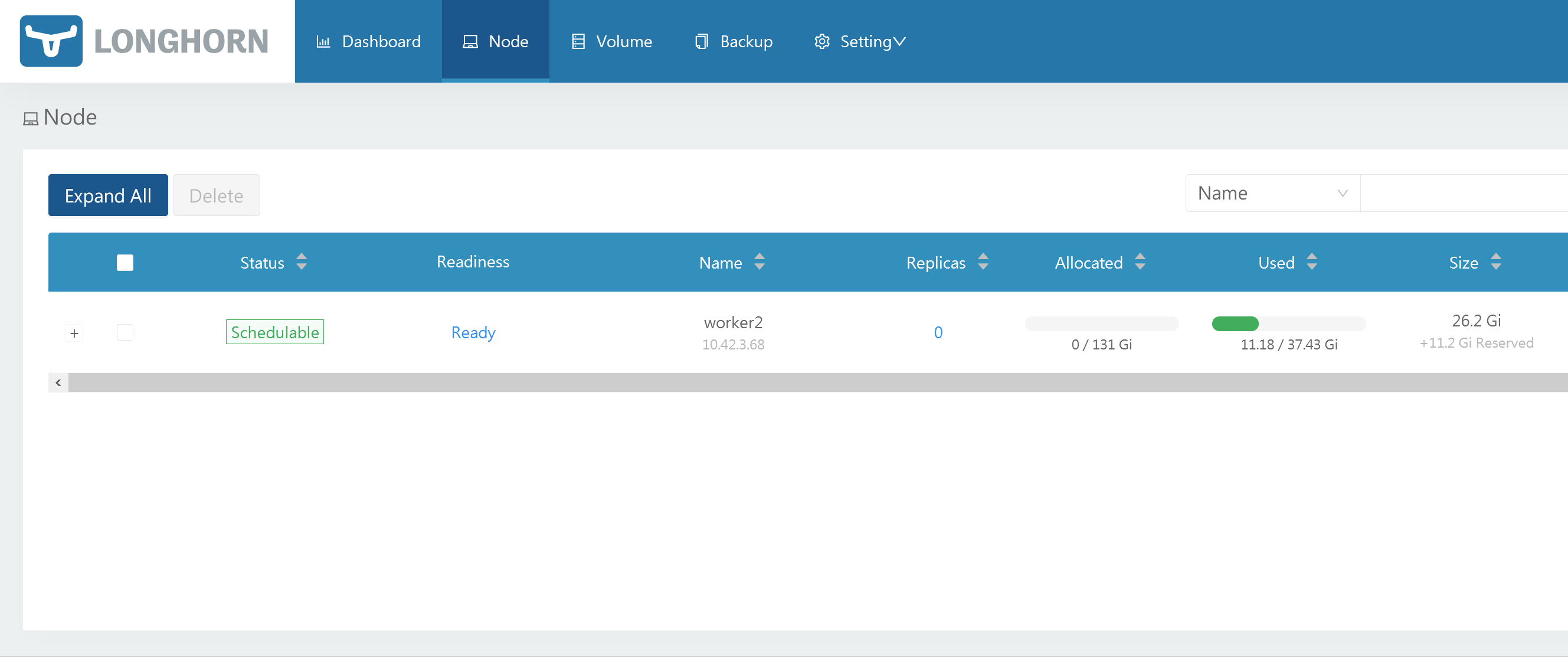Check the checkbox for worker2 row
This screenshot has height=657, width=1568.
tap(124, 332)
